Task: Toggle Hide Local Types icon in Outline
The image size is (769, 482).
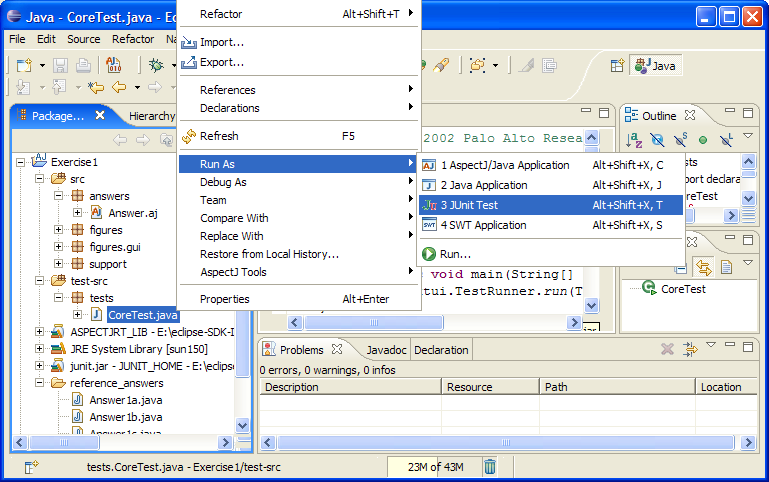Action: click(726, 140)
